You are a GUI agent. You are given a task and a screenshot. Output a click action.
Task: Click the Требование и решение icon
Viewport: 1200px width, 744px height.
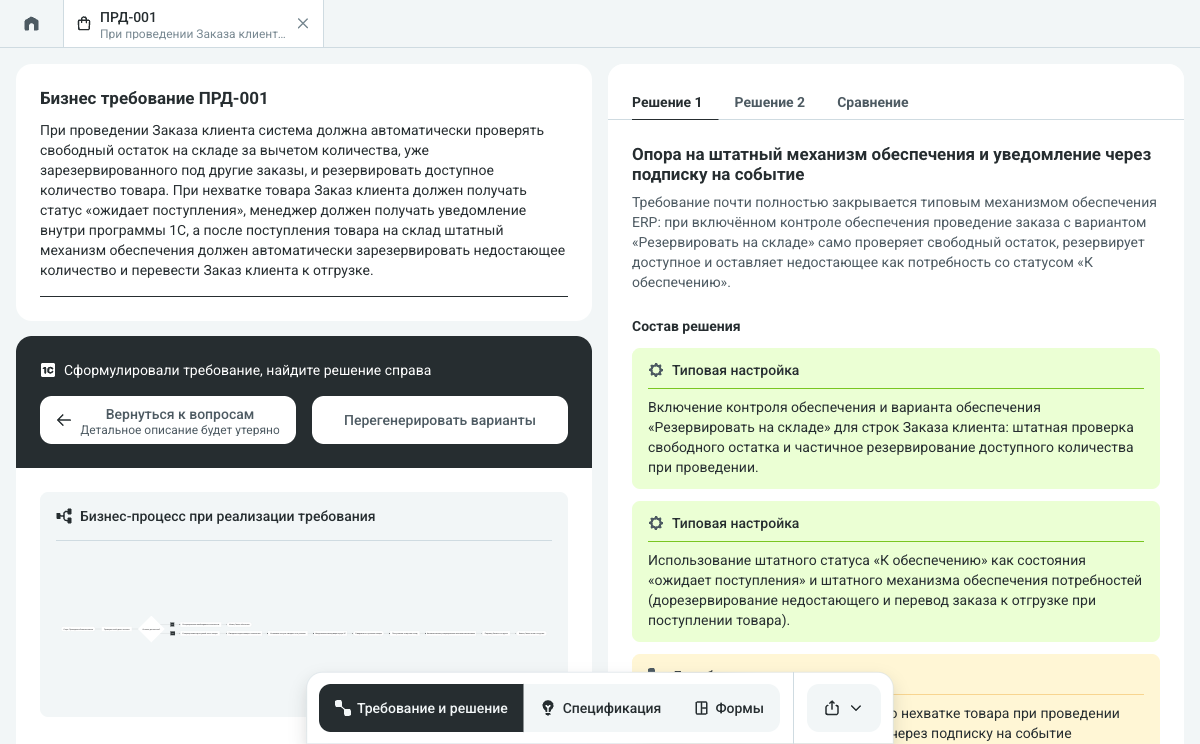[x=343, y=708]
